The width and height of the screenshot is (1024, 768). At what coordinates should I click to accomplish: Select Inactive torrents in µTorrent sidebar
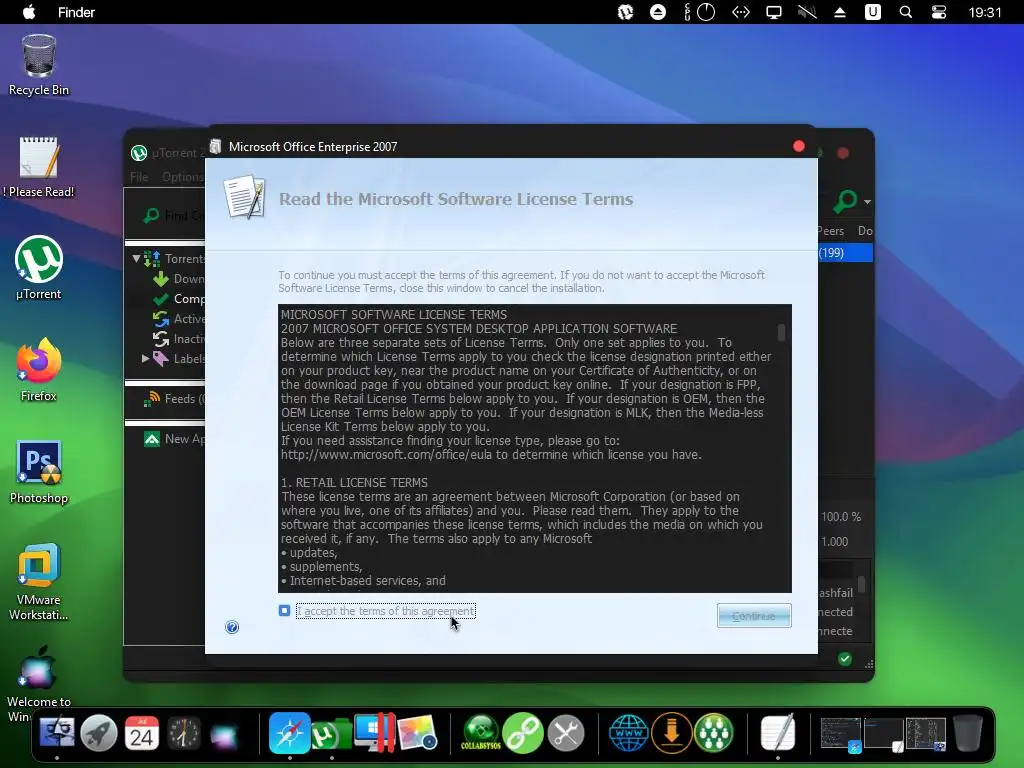[x=180, y=338]
